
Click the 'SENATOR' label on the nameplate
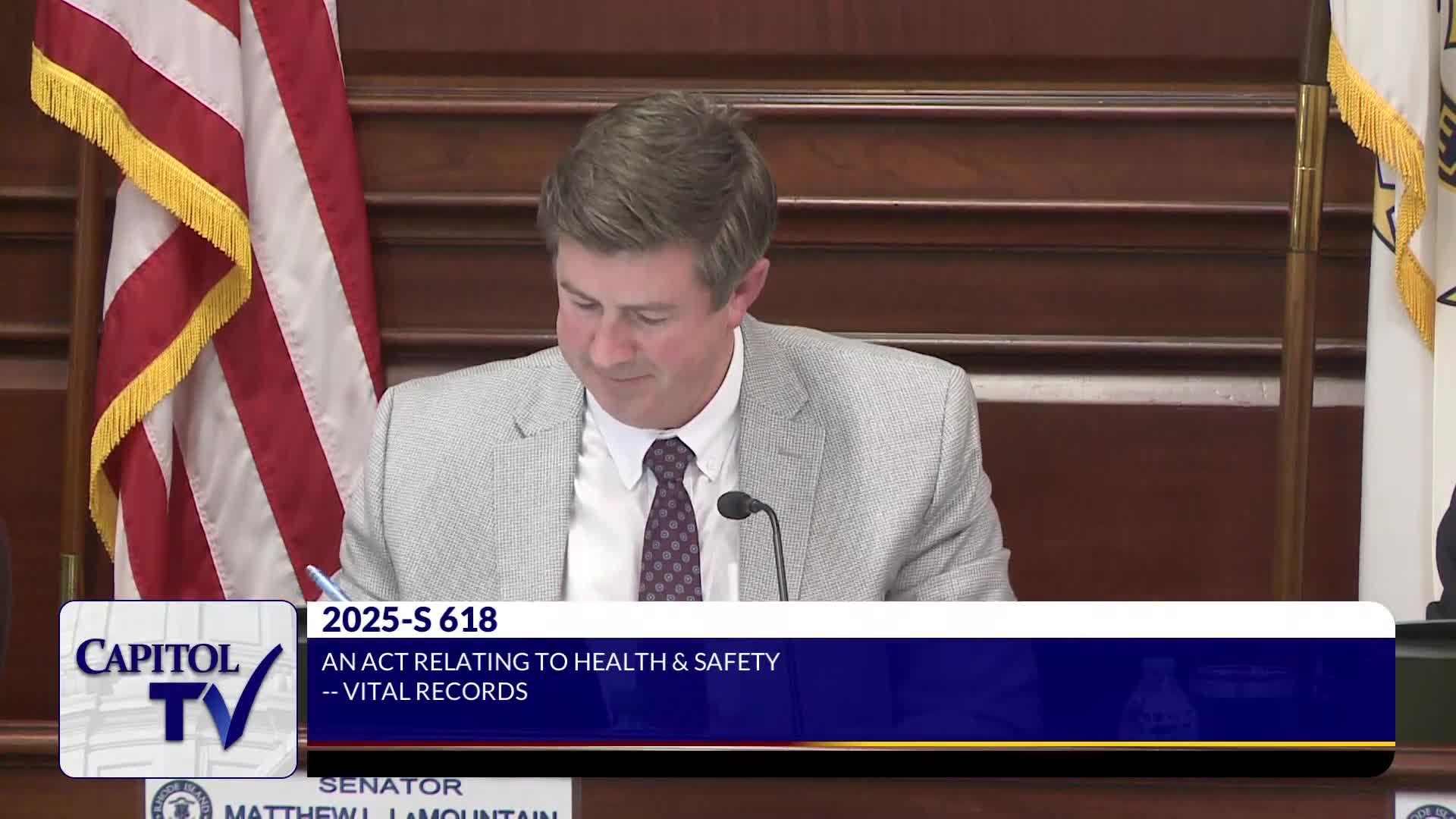point(390,786)
